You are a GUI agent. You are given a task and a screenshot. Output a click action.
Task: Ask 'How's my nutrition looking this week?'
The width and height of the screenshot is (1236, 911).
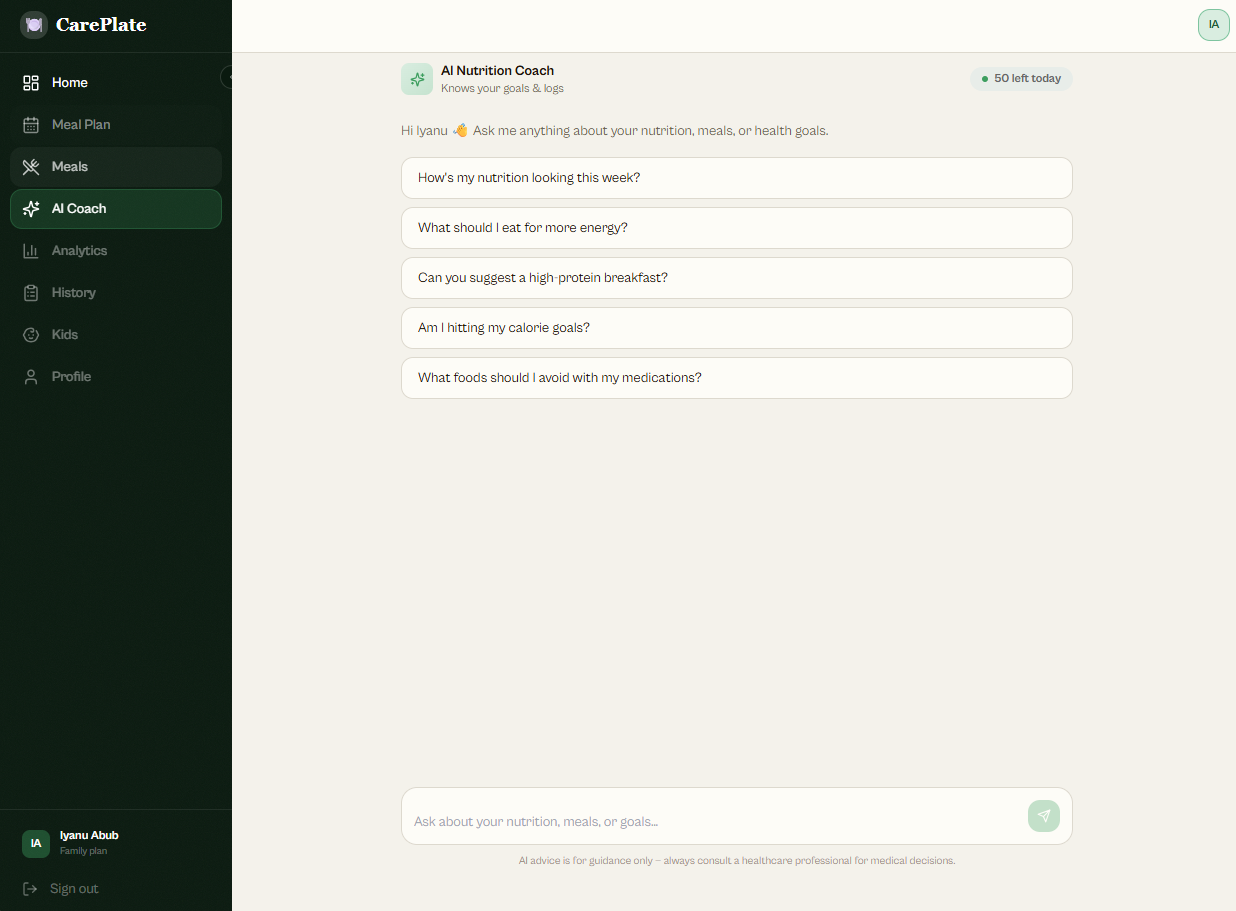(x=736, y=178)
